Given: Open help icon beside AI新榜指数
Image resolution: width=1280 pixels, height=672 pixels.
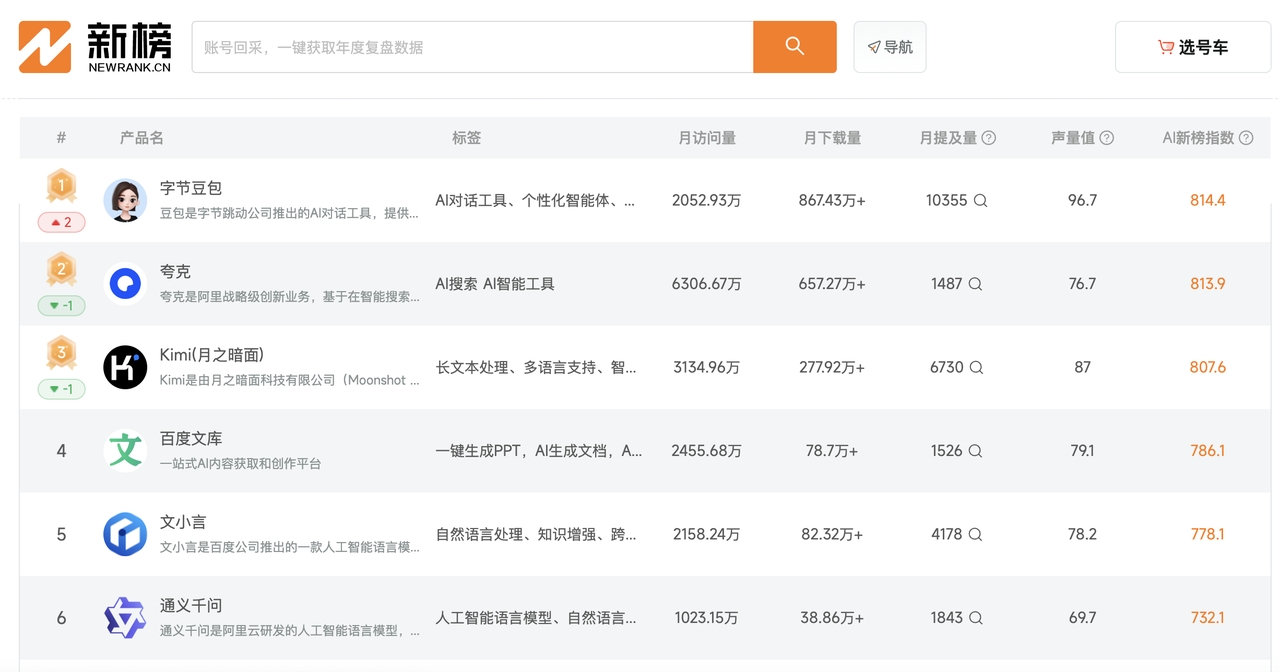Looking at the screenshot, I should 1246,138.
